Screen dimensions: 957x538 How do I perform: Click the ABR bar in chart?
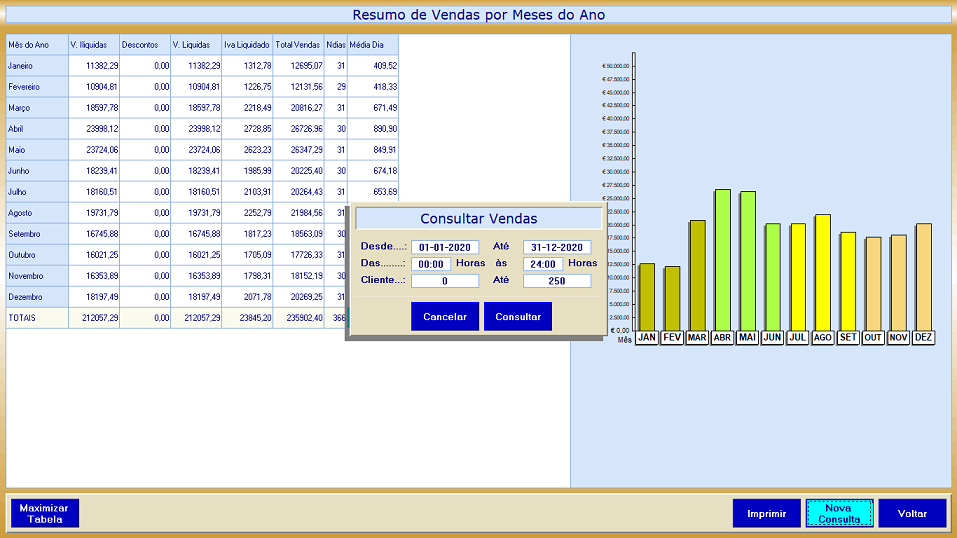(x=722, y=260)
